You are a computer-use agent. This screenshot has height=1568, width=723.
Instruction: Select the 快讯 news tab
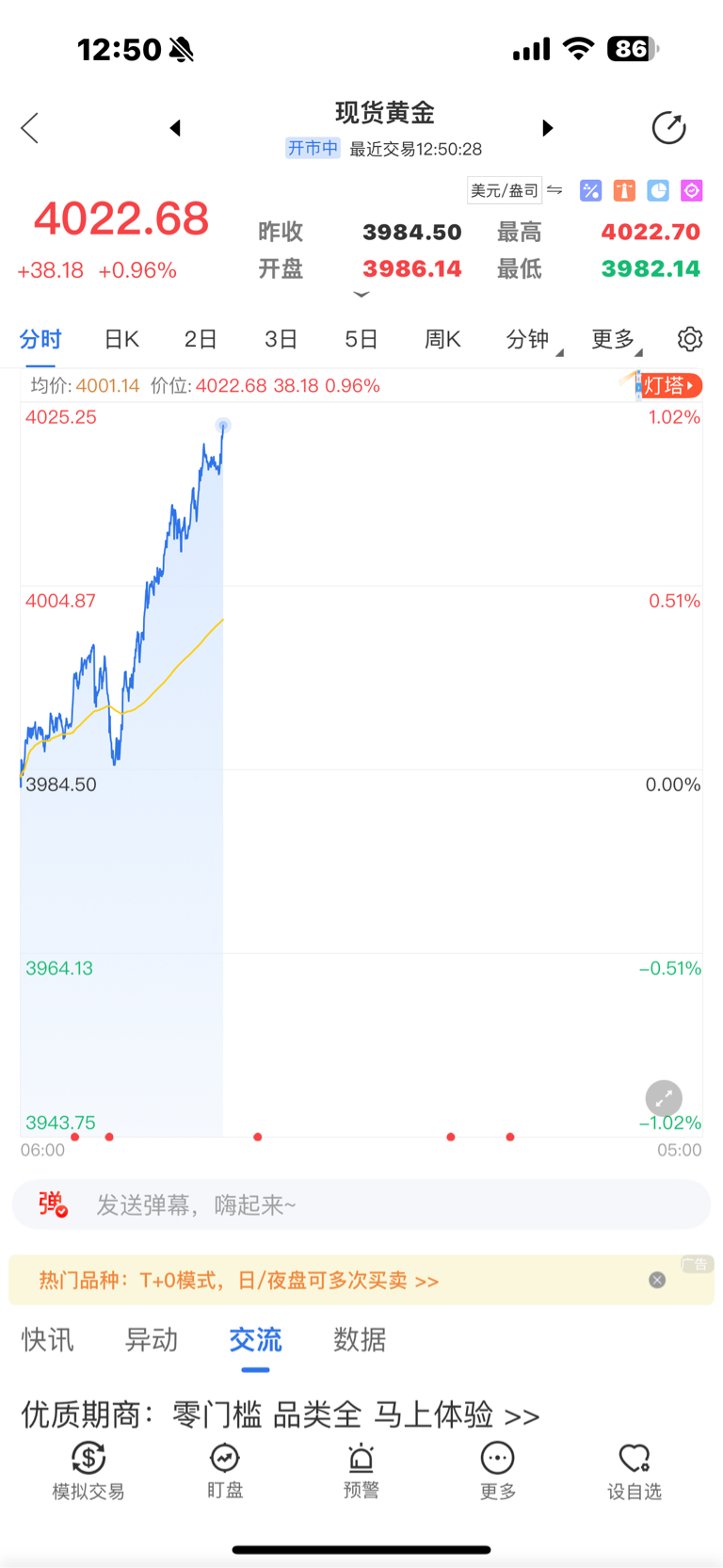click(x=48, y=1339)
